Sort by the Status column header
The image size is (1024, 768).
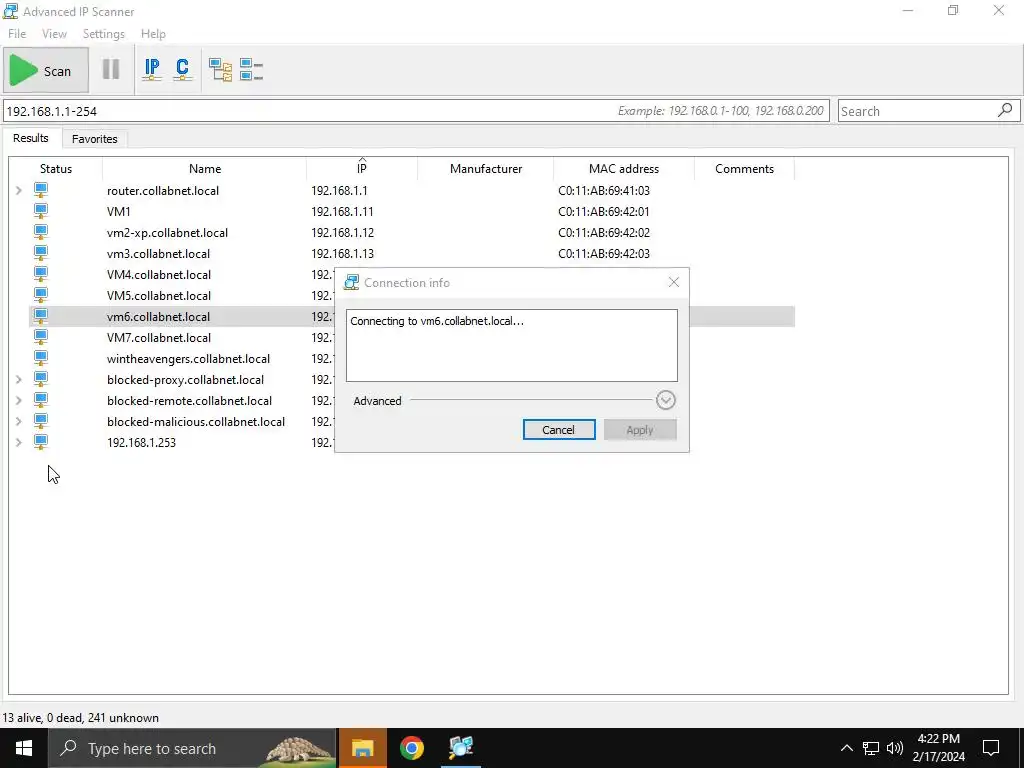(56, 168)
